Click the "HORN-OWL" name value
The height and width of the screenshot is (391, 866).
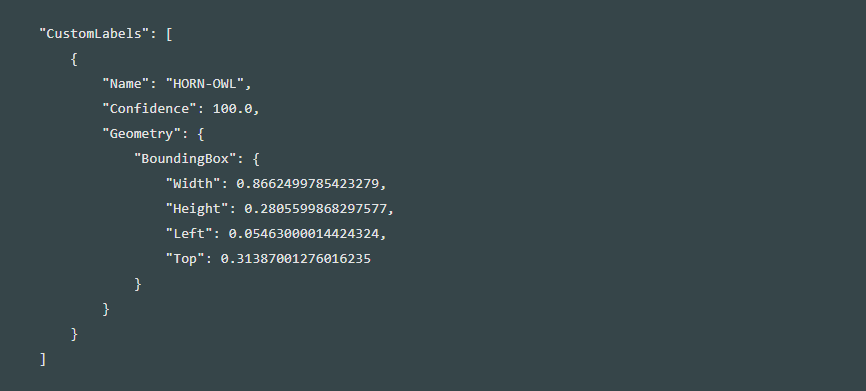click(205, 84)
